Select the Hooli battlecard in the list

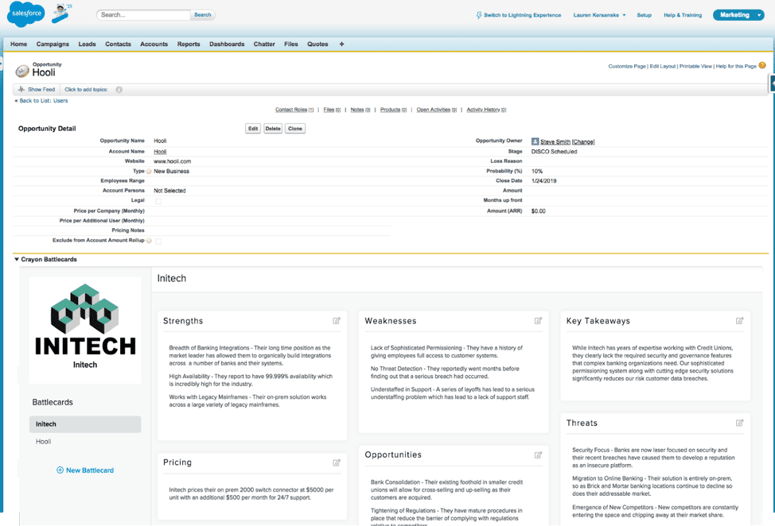(x=44, y=441)
